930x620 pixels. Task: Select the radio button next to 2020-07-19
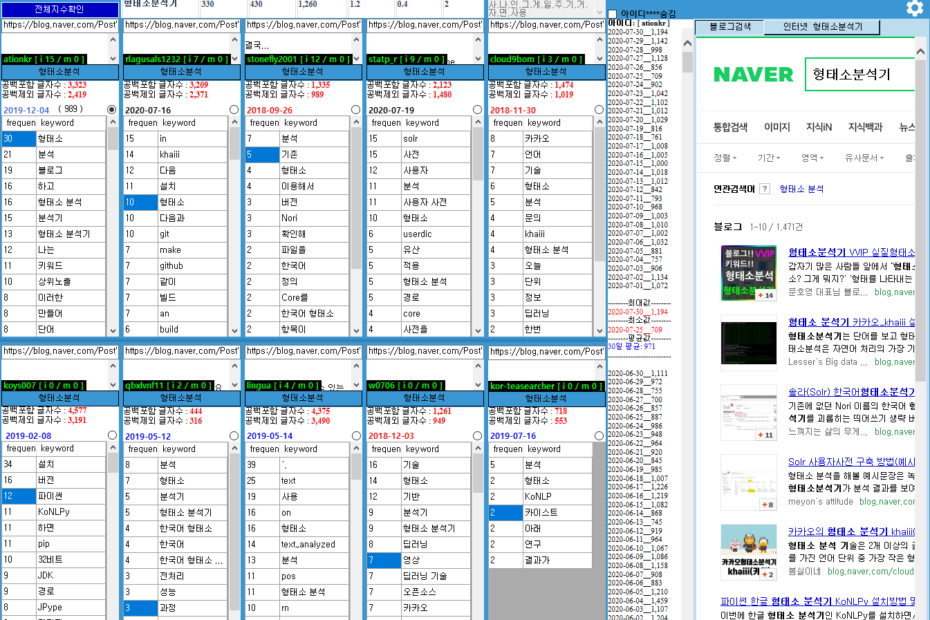[477, 110]
